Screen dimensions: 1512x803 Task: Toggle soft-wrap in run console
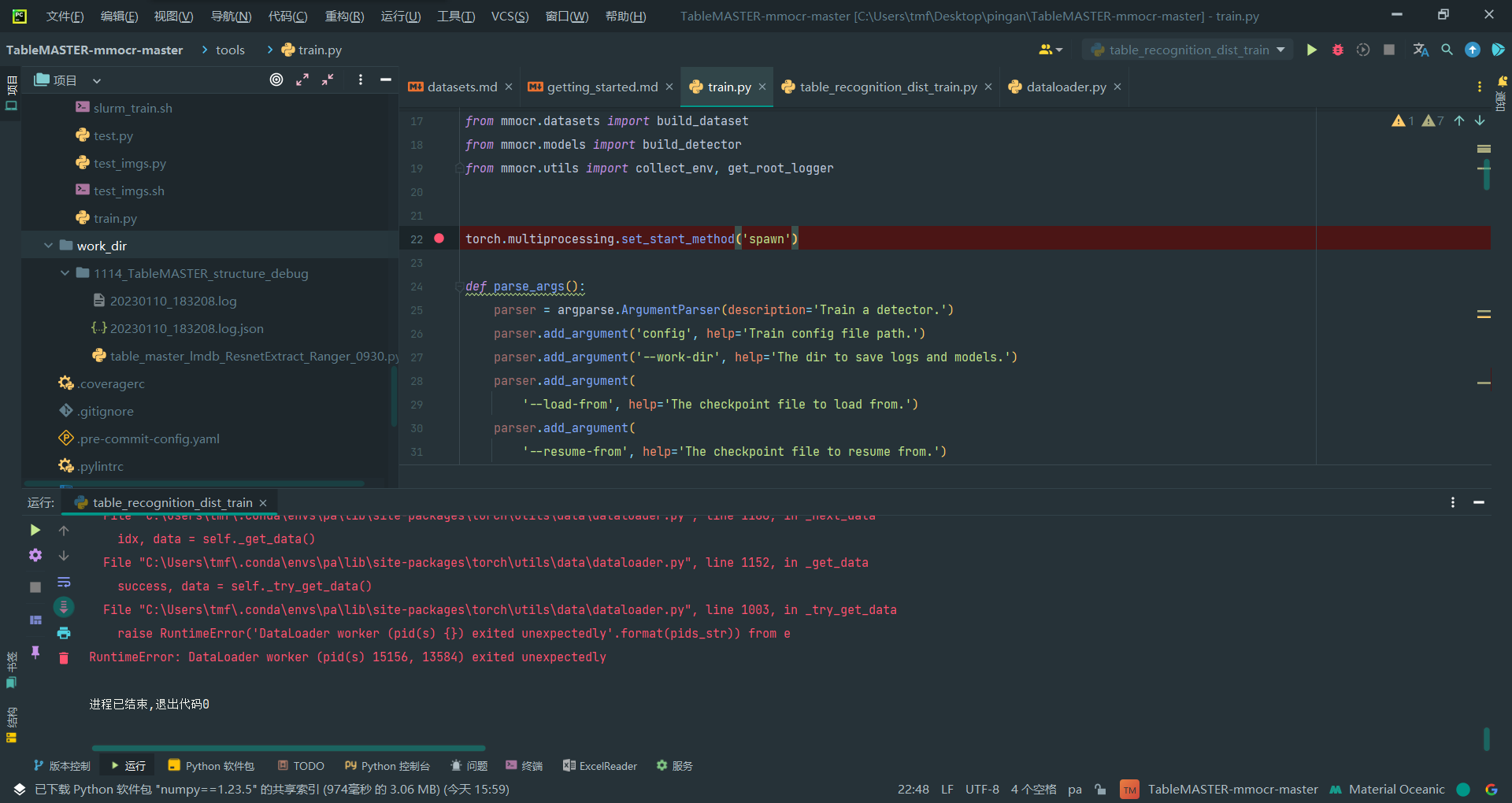[x=64, y=582]
